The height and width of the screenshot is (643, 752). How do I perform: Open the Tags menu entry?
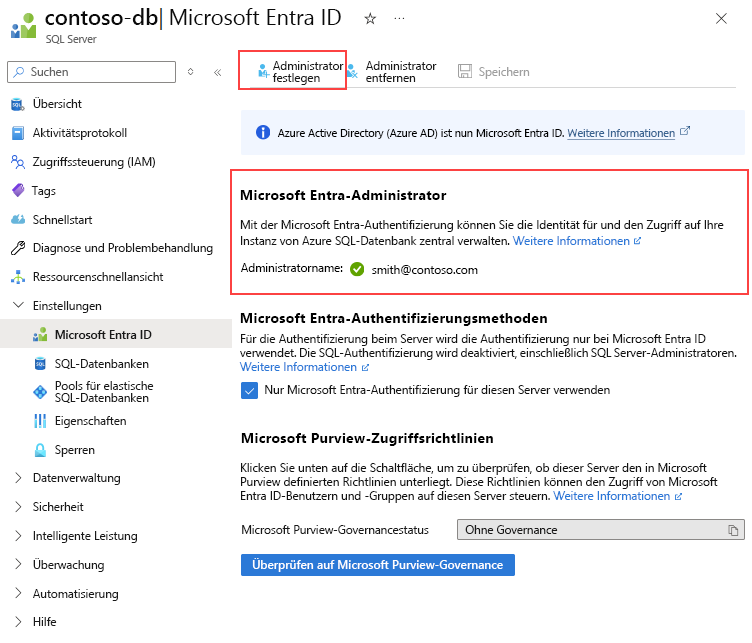[44, 191]
